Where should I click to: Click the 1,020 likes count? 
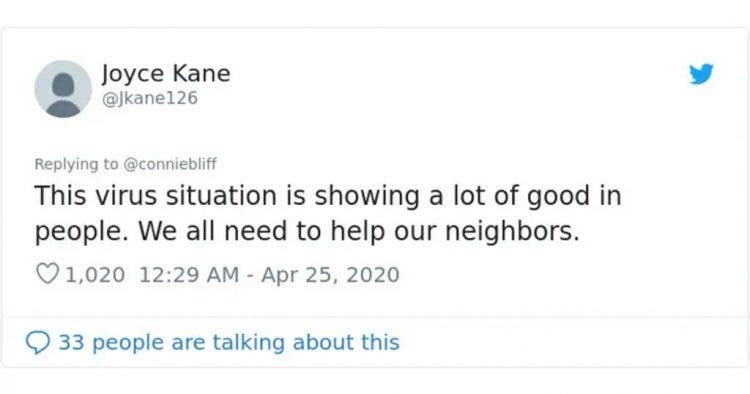tap(95, 275)
